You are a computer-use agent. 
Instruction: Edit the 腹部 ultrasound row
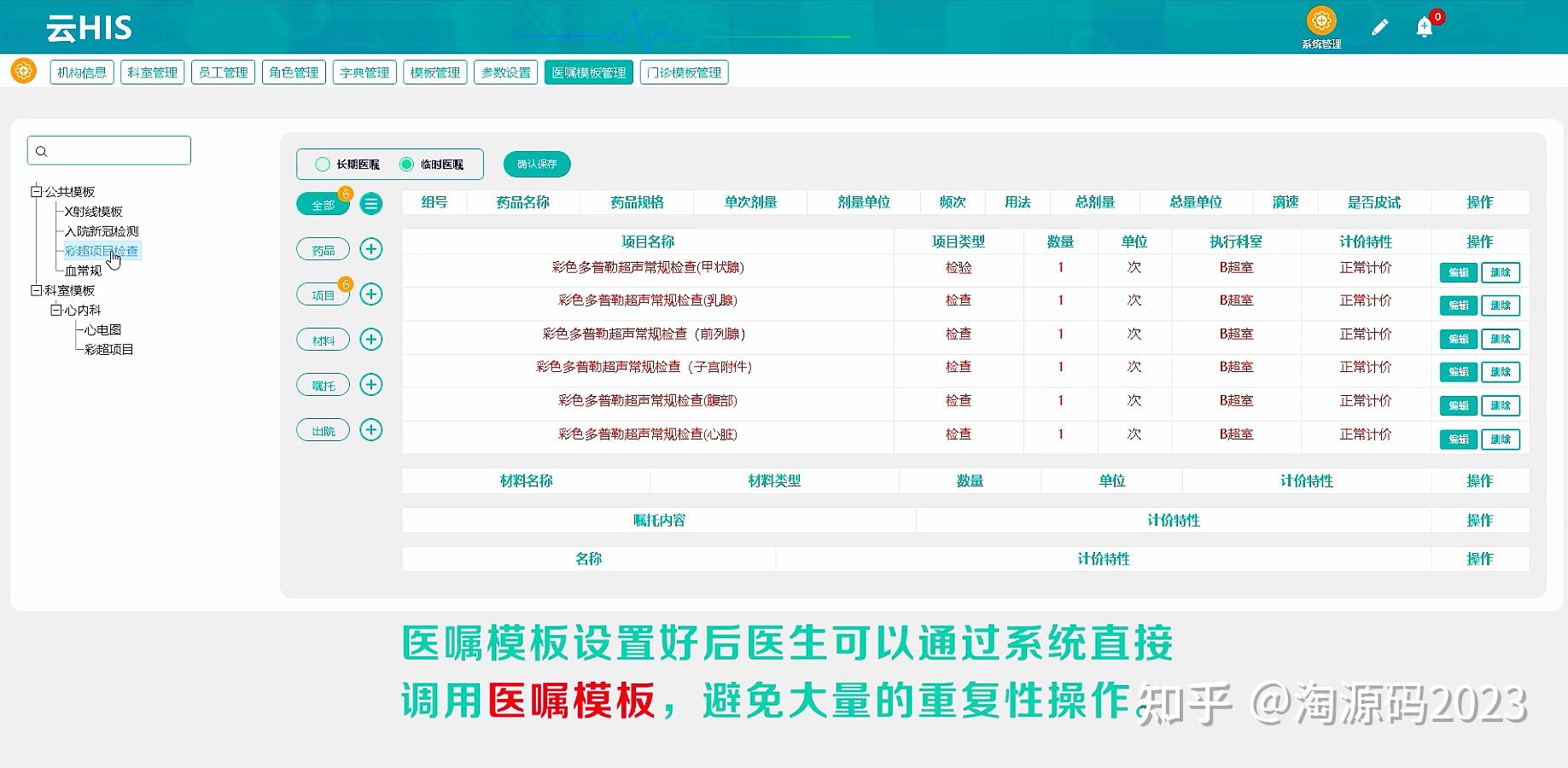[x=1459, y=406]
